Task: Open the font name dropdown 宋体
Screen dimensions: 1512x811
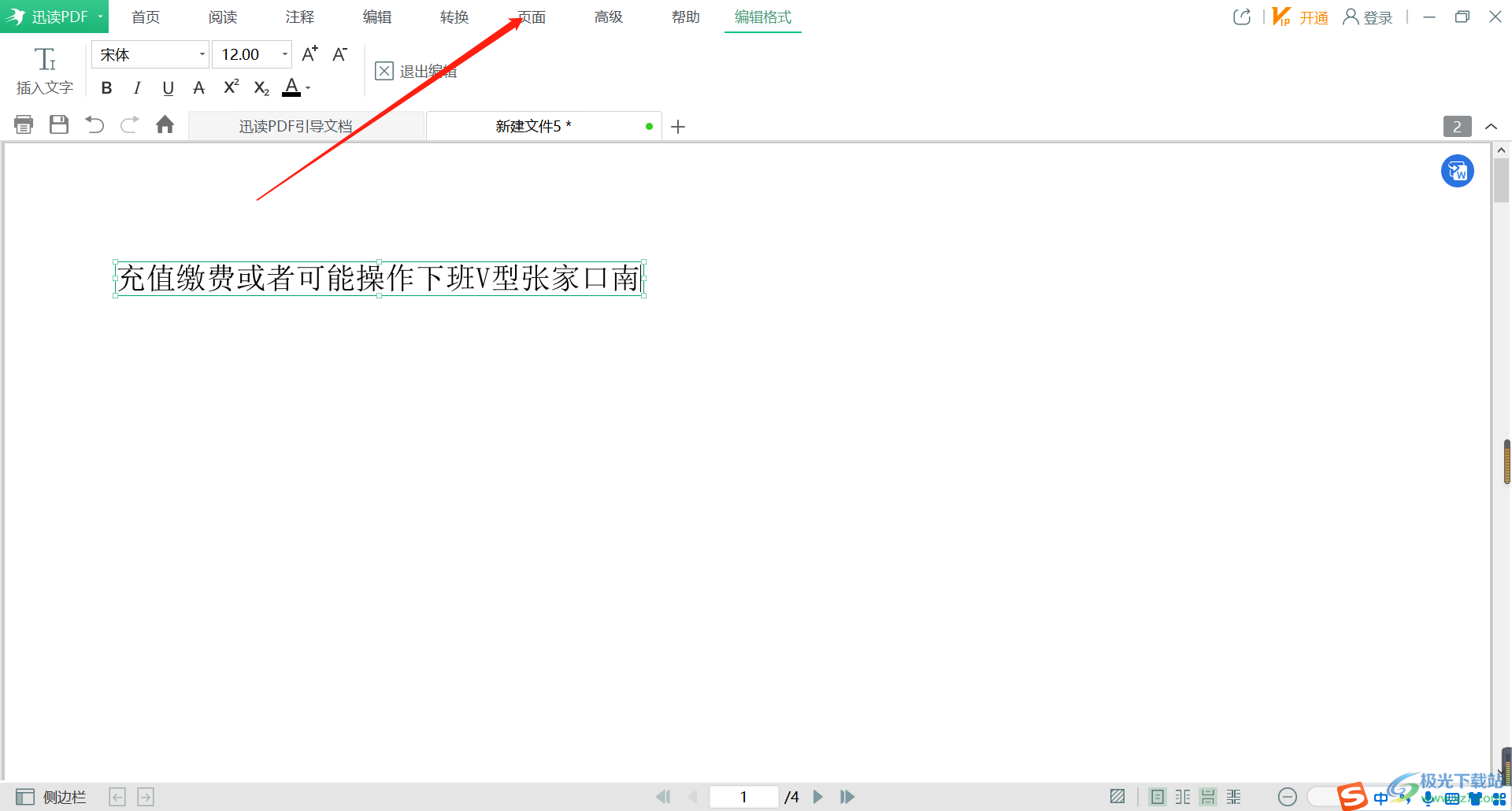Action: [x=150, y=54]
